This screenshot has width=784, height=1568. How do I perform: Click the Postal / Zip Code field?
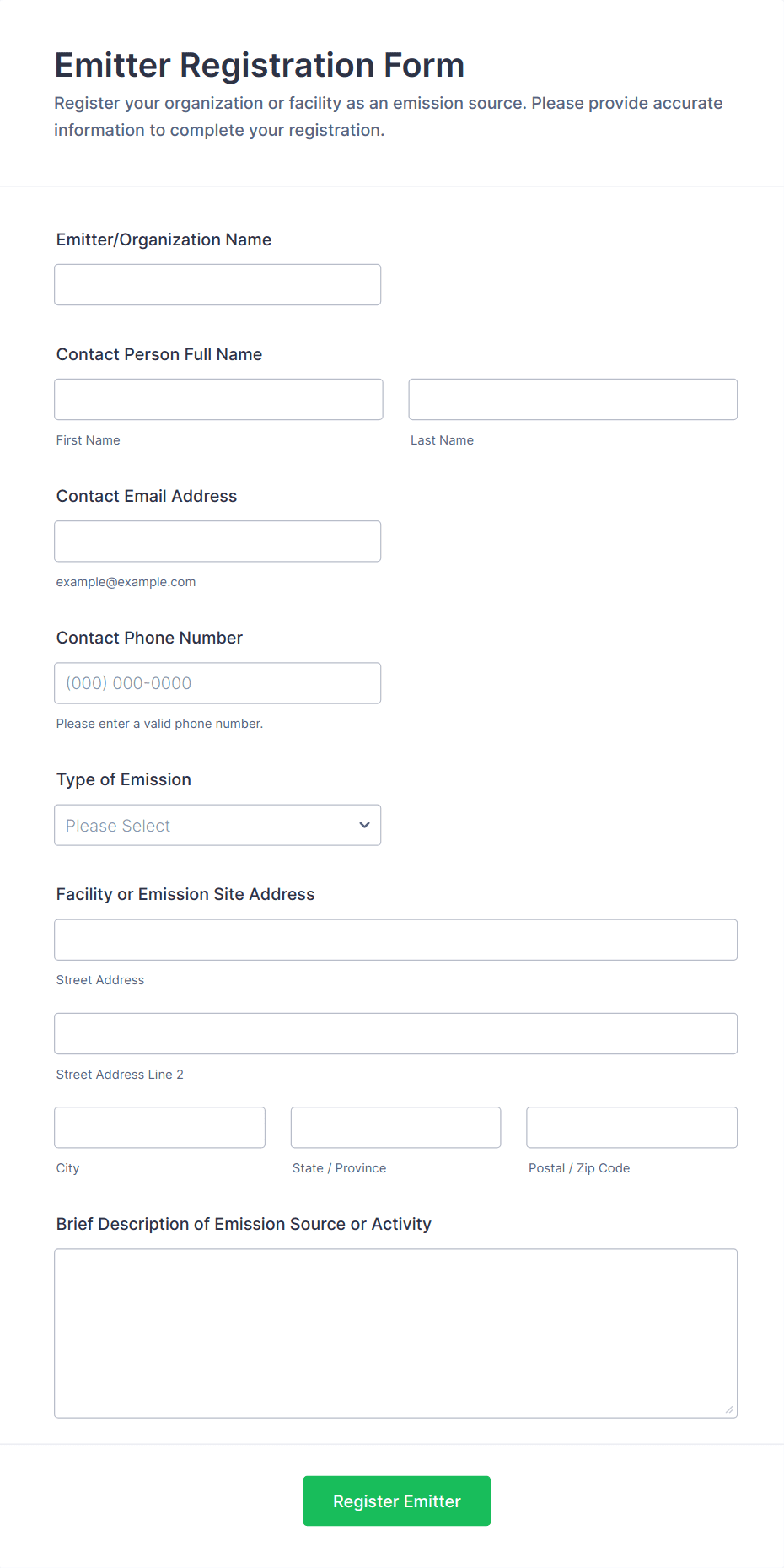click(x=631, y=1128)
